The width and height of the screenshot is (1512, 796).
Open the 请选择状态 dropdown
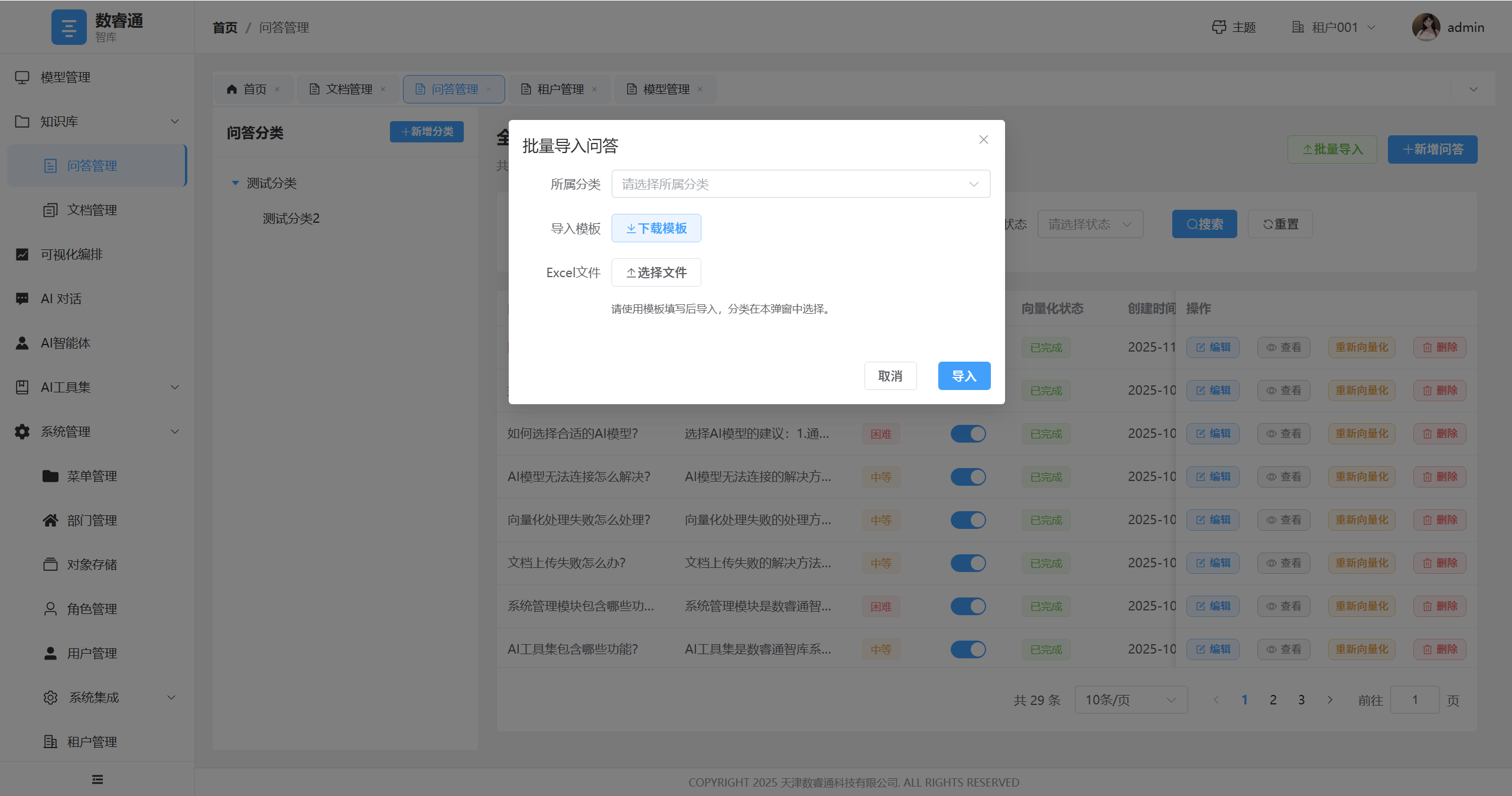(x=1090, y=224)
